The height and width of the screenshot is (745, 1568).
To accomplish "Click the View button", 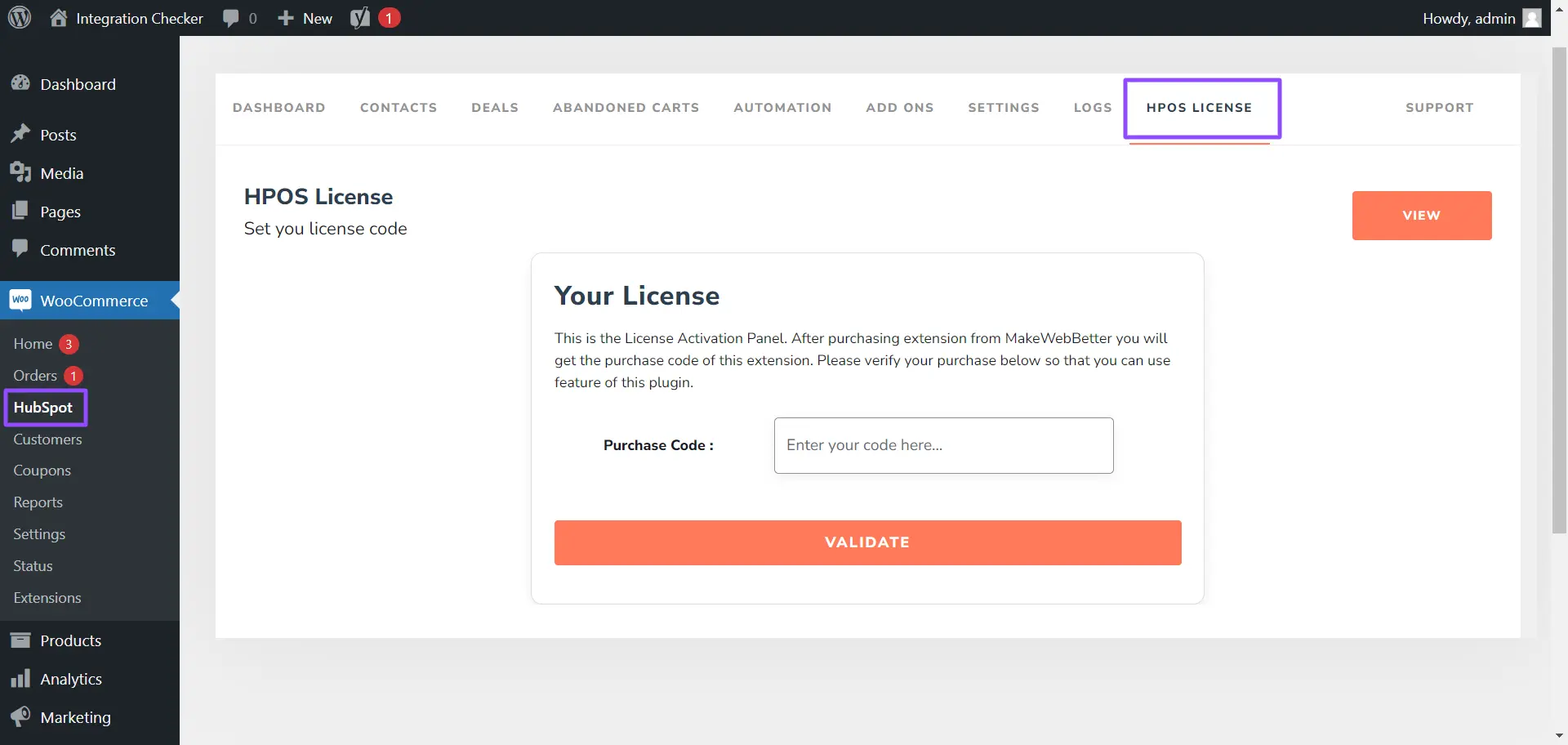I will point(1421,216).
